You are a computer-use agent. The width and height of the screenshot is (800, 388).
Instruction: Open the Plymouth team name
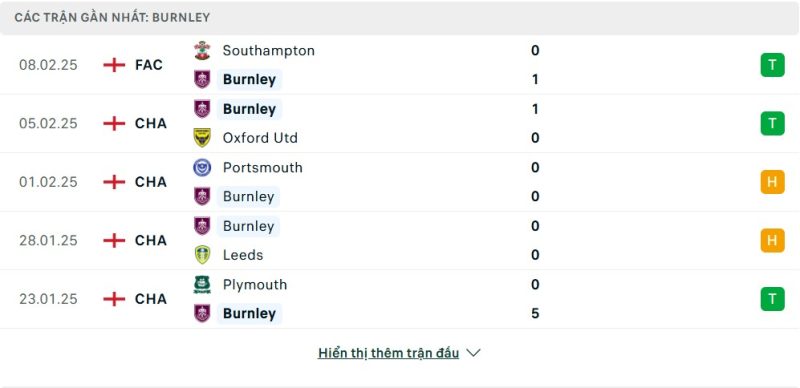point(255,284)
